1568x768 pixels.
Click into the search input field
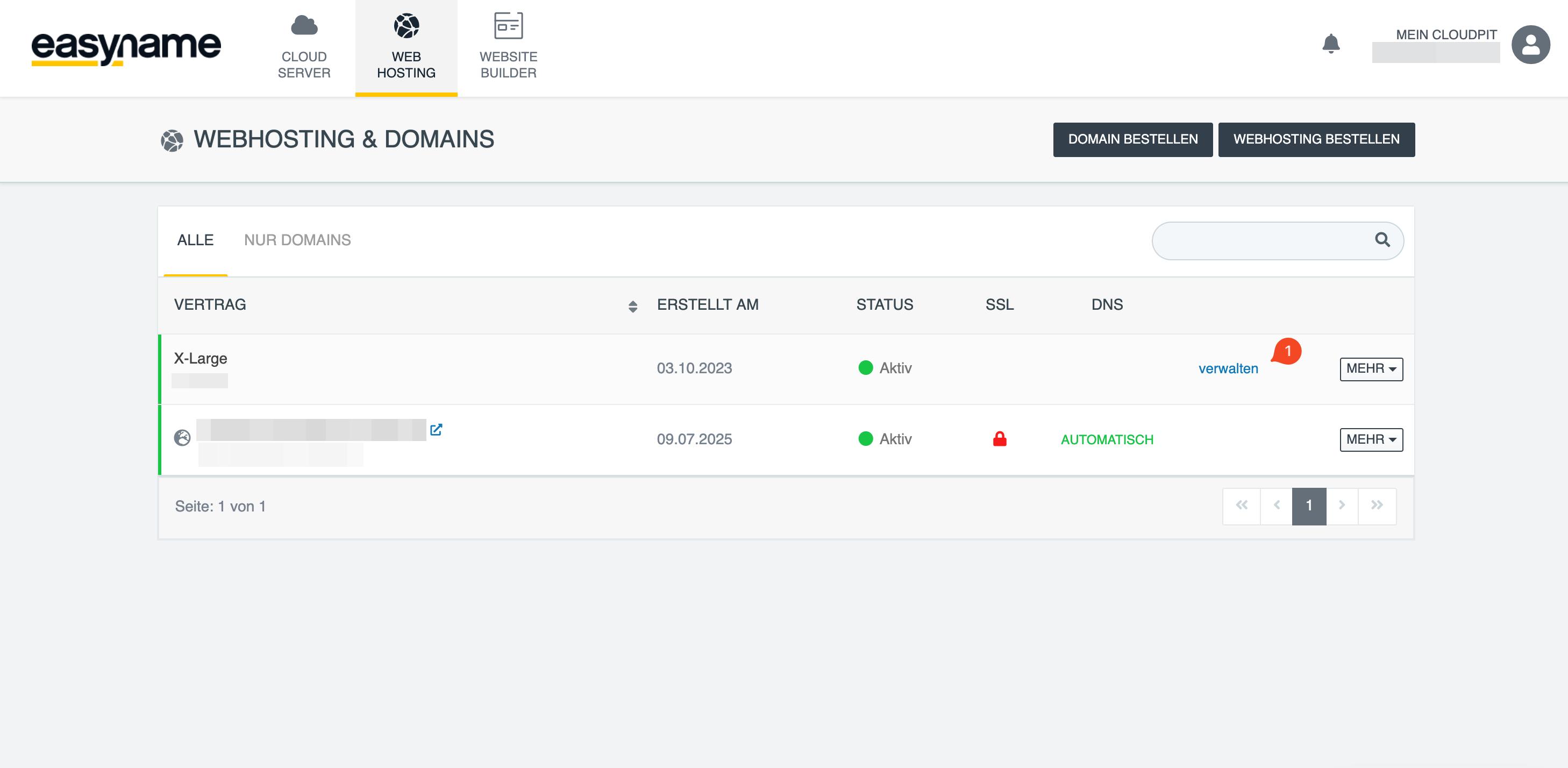pos(1260,240)
